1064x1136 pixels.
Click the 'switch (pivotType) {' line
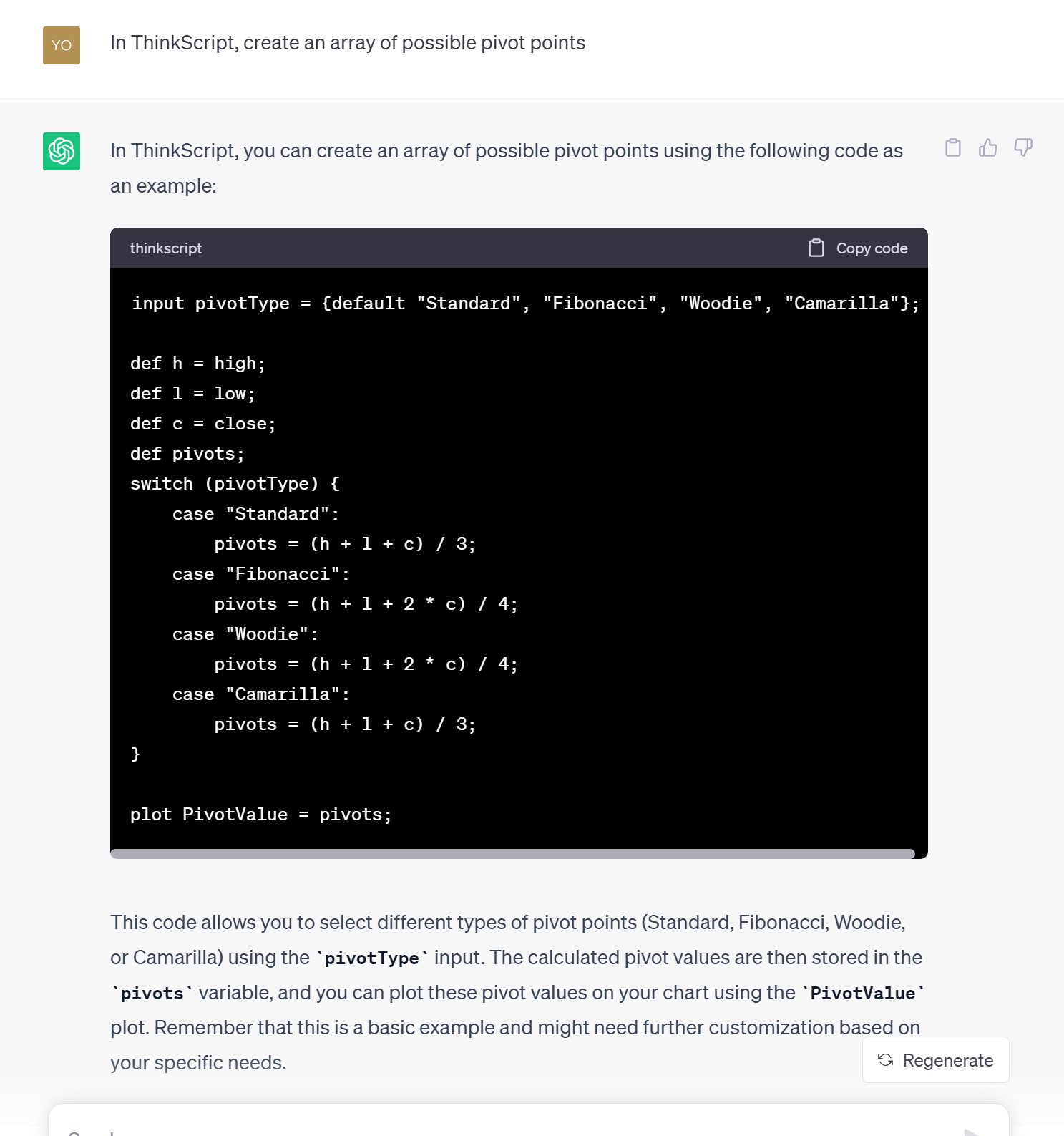pos(235,484)
